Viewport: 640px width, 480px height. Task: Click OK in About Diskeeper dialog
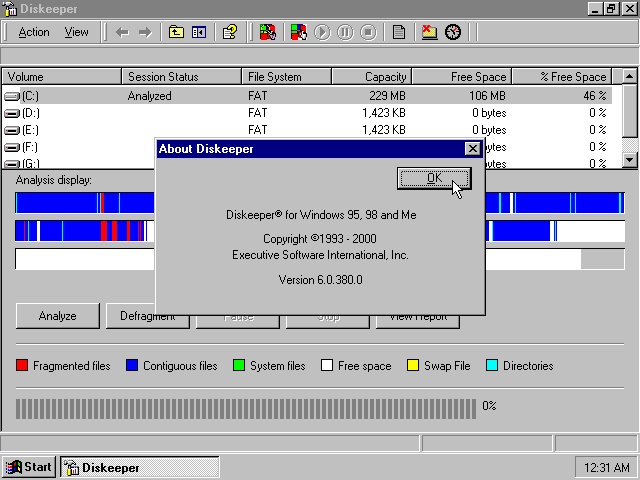point(434,178)
